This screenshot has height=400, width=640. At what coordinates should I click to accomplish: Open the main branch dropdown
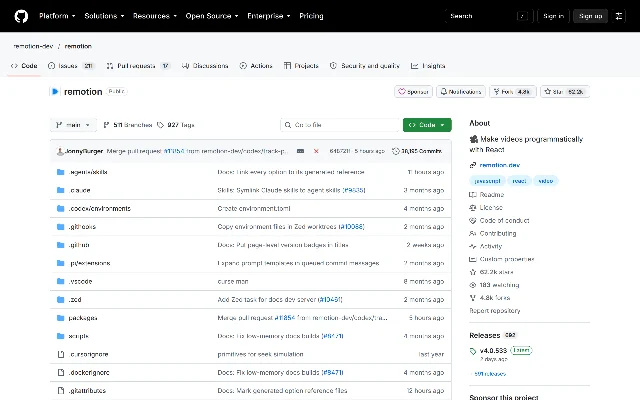click(x=73, y=125)
